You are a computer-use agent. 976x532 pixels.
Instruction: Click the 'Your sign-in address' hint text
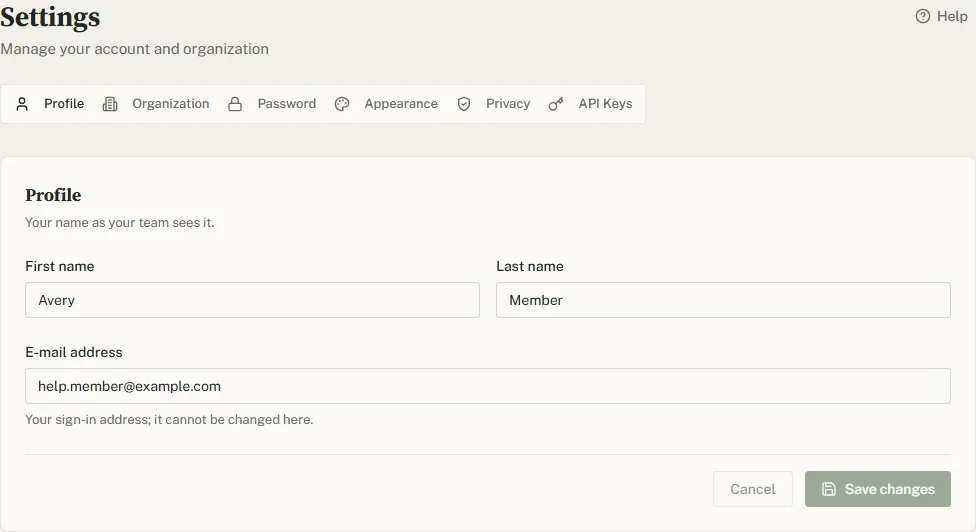169,419
